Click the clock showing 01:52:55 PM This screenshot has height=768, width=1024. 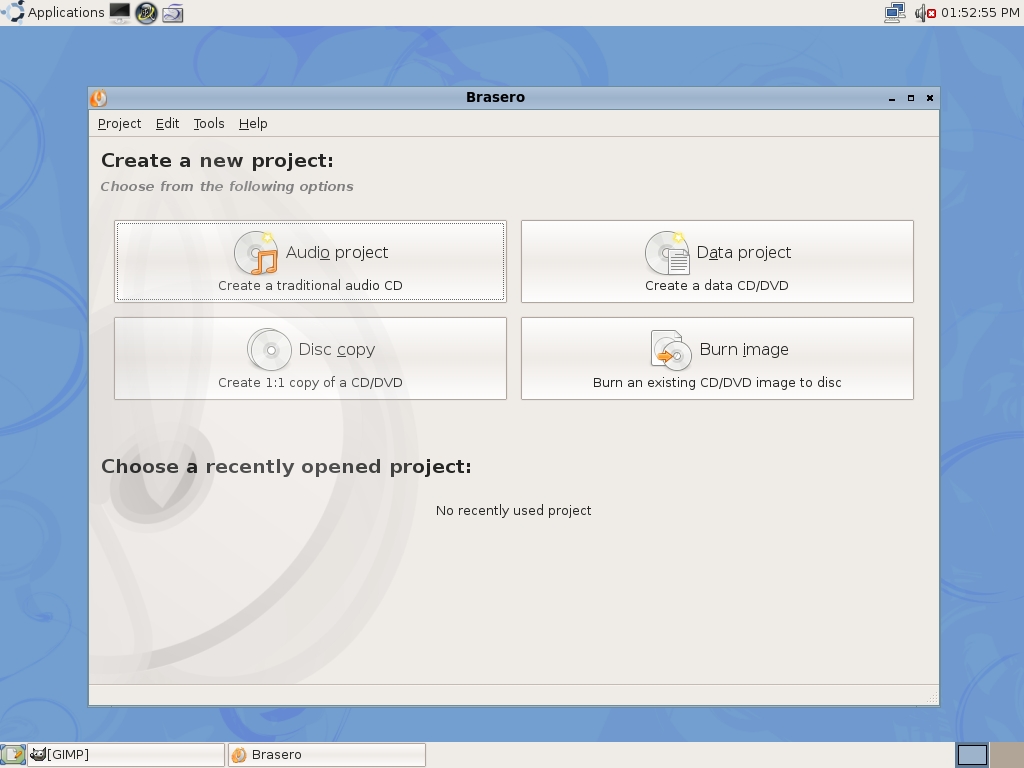pyautogui.click(x=980, y=12)
